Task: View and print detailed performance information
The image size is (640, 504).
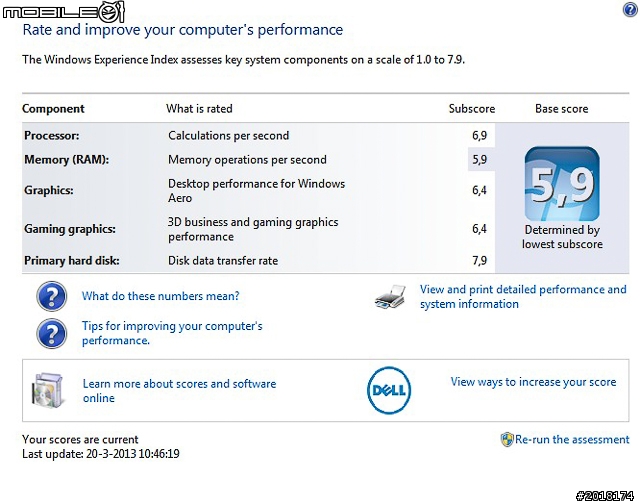Action: [523, 297]
